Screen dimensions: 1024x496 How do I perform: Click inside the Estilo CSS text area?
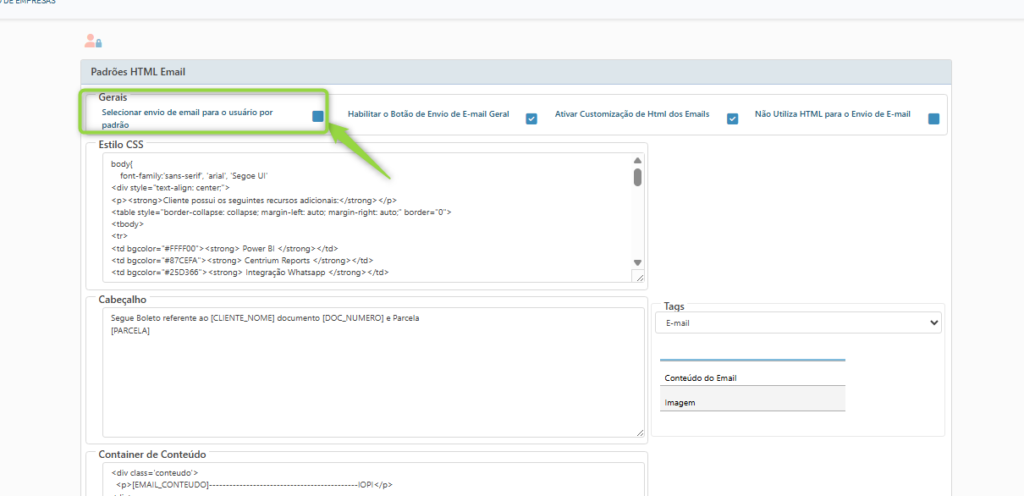click(360, 215)
